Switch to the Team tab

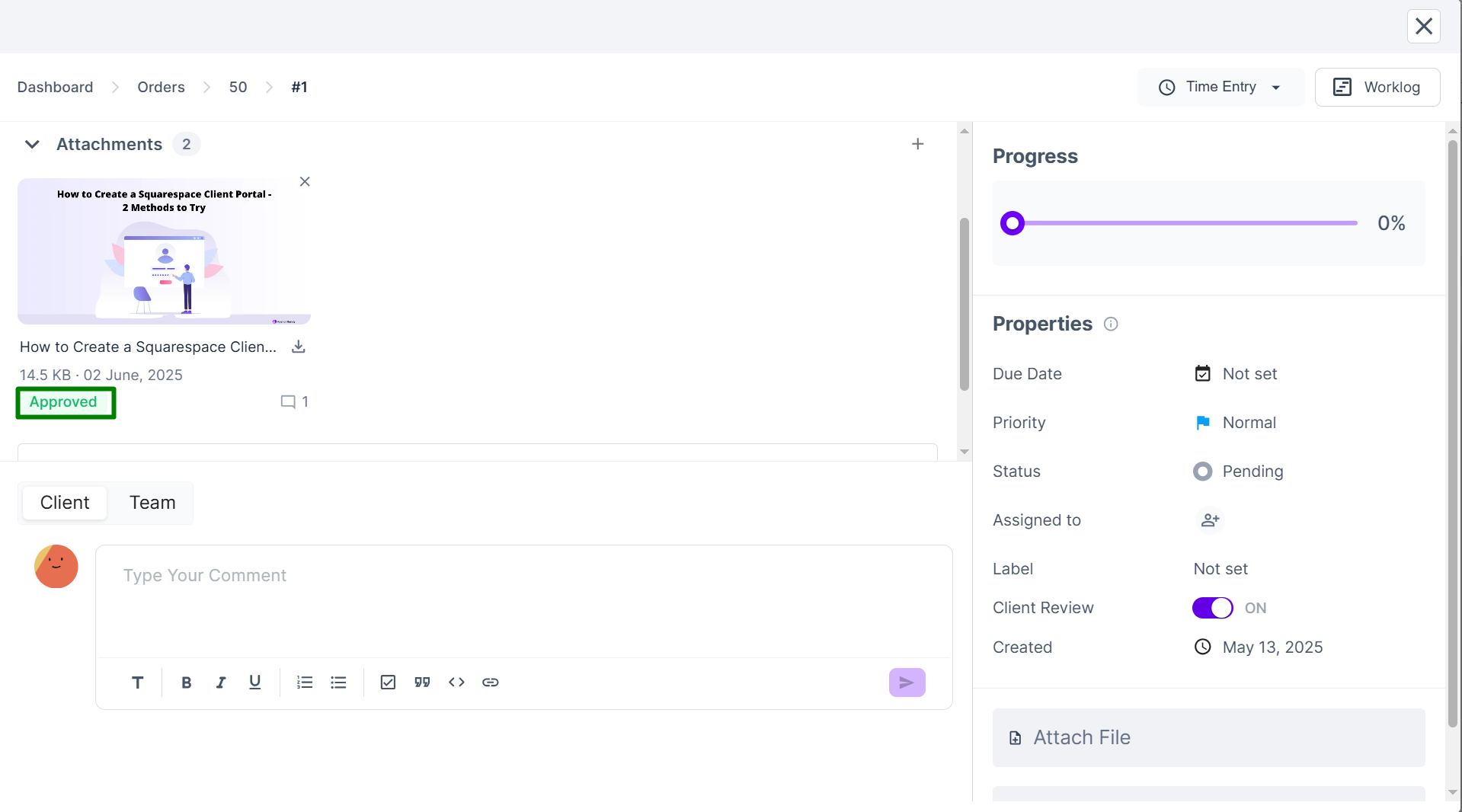click(152, 504)
